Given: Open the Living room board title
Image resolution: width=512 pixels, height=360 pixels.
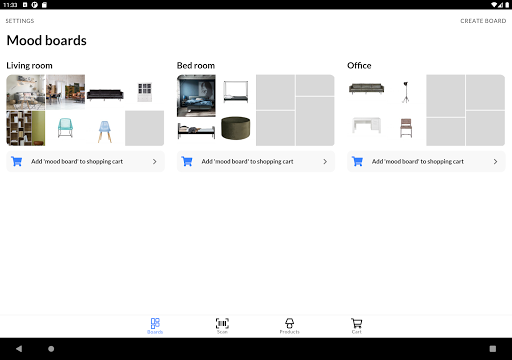Looking at the screenshot, I should tap(29, 65).
